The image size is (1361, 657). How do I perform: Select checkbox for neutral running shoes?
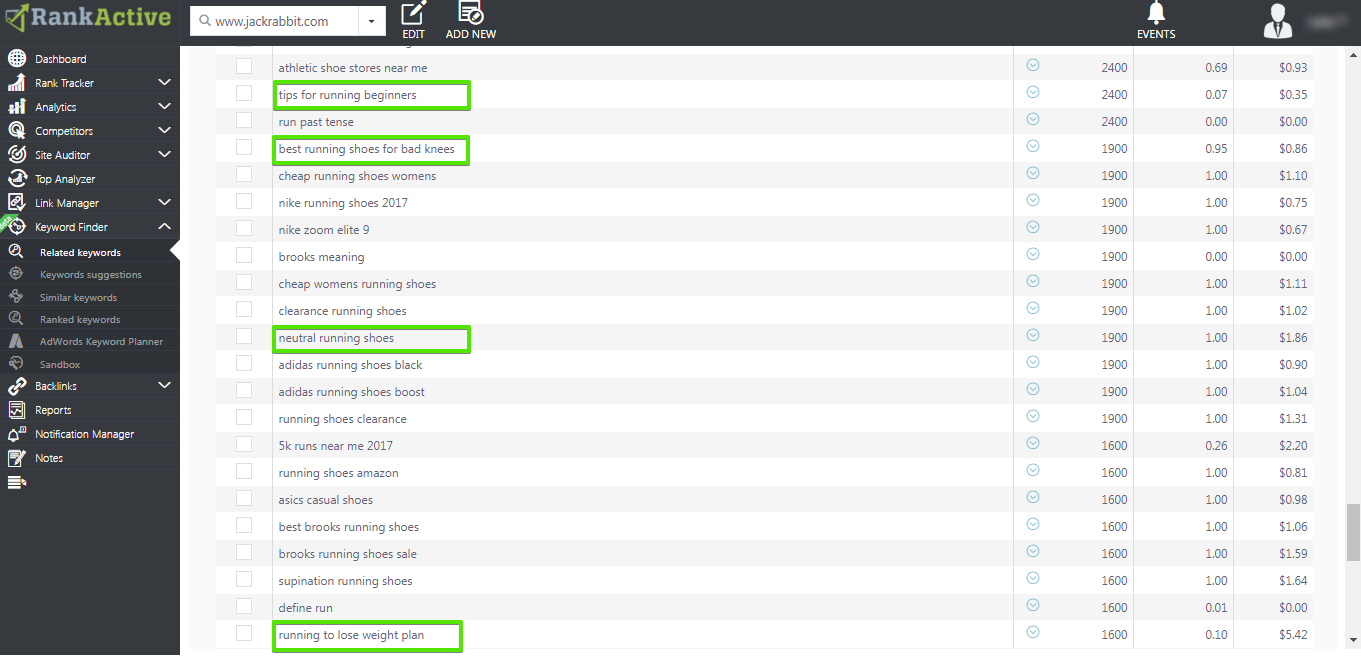(244, 337)
